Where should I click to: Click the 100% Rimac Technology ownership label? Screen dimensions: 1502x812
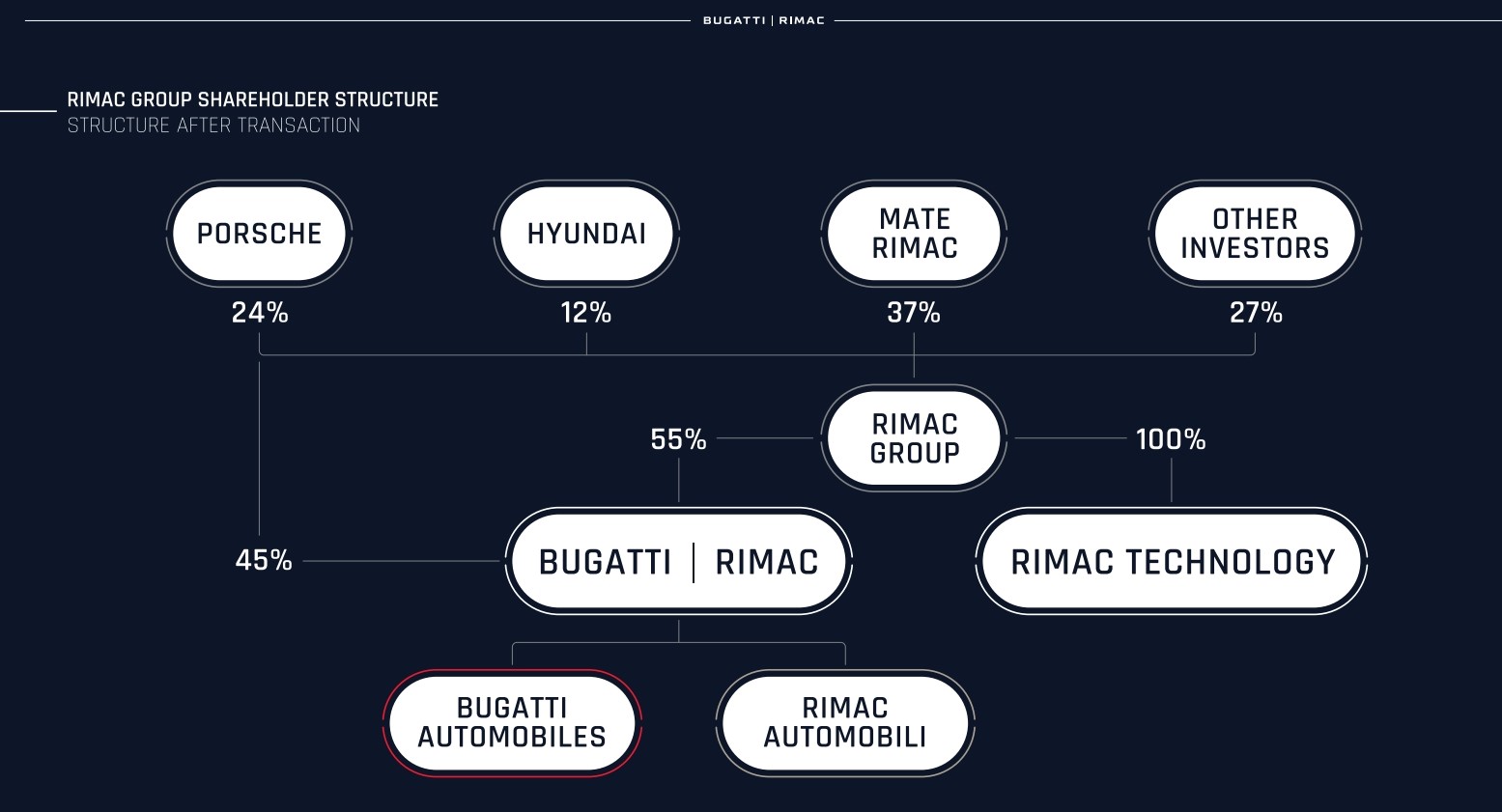1171,439
